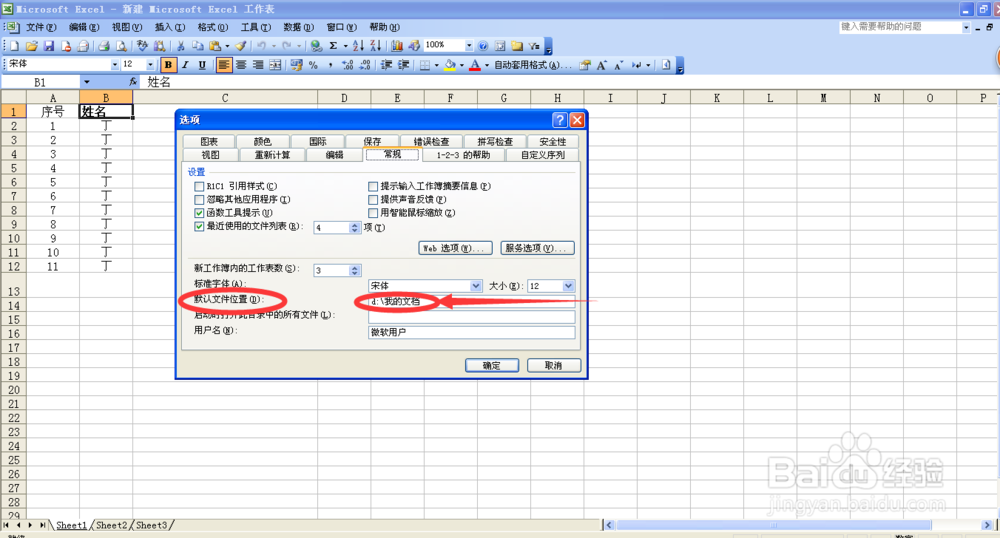The width and height of the screenshot is (1000, 538).
Task: Click the Open file folder icon
Action: [31, 46]
